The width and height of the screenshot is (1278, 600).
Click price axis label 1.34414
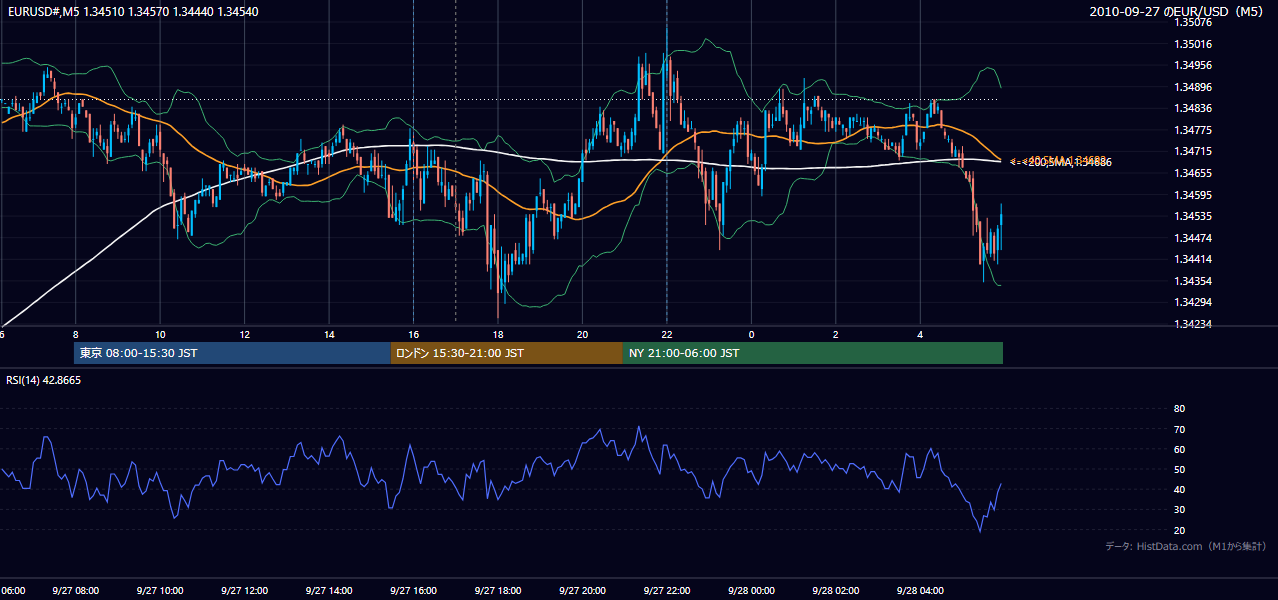pos(1193,259)
